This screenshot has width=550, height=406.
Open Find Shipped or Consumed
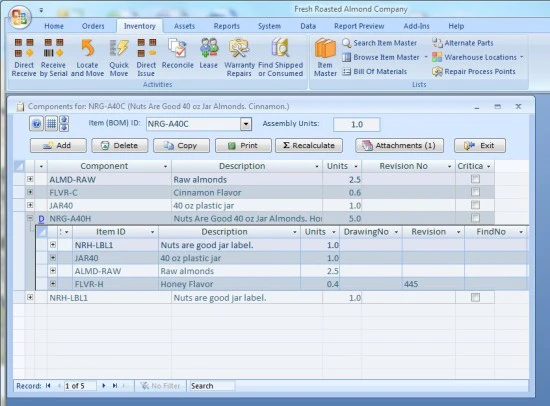[x=280, y=58]
